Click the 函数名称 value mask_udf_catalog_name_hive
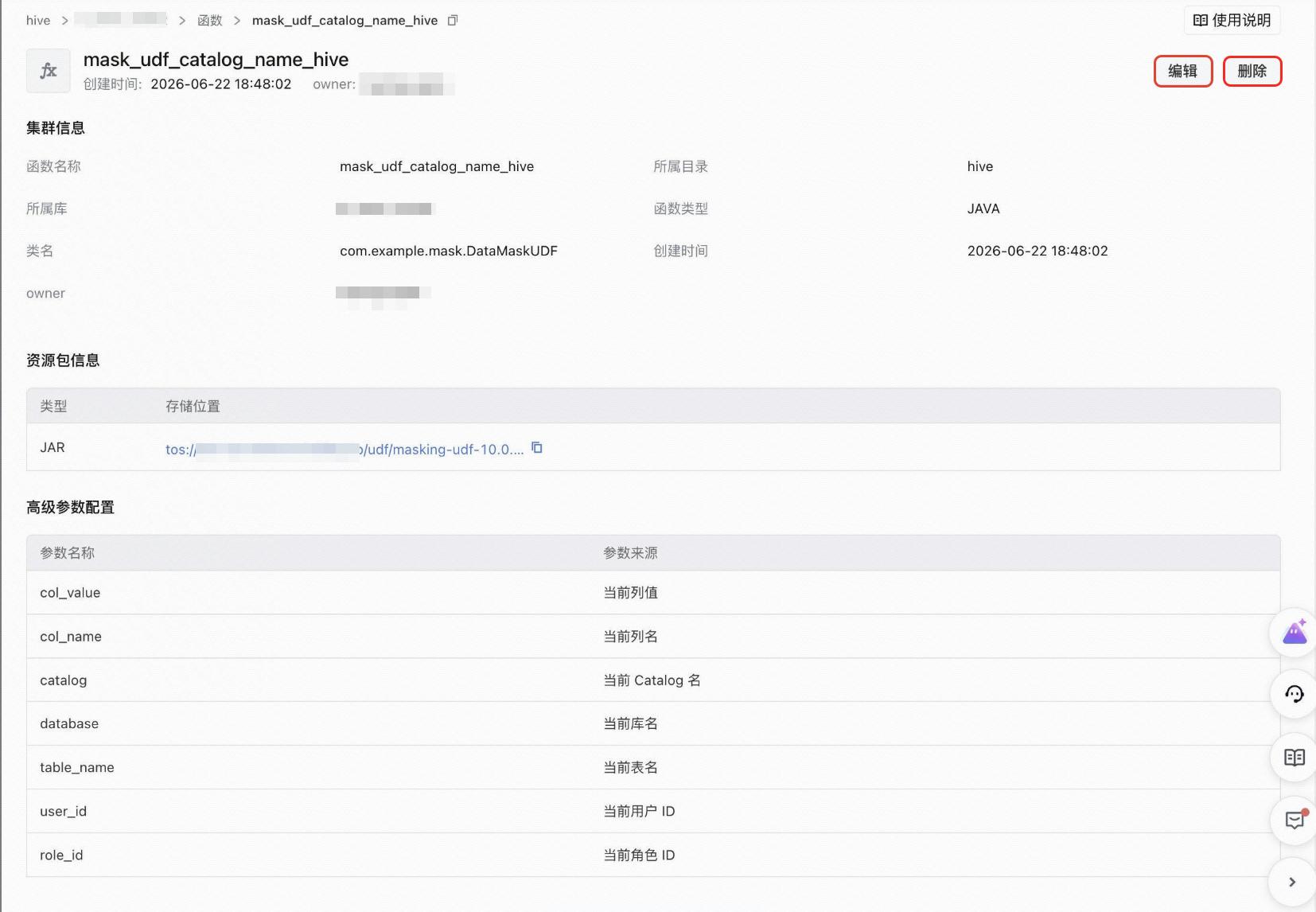Image resolution: width=1316 pixels, height=912 pixels. click(437, 166)
